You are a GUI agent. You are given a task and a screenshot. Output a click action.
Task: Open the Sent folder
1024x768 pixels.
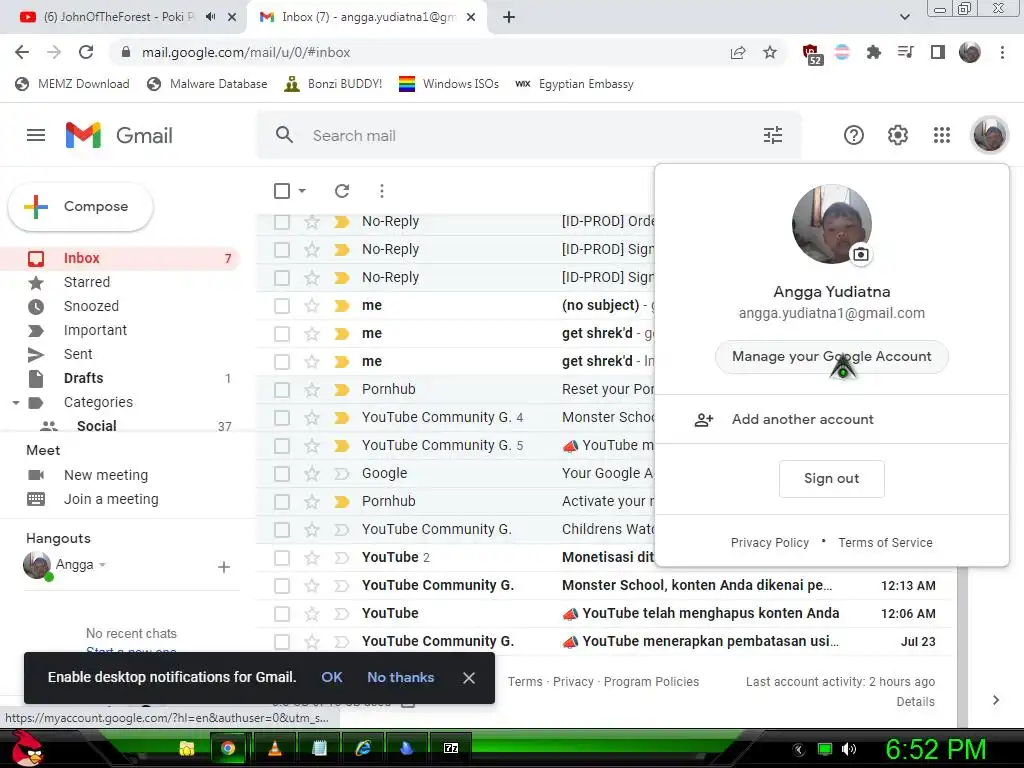(78, 354)
